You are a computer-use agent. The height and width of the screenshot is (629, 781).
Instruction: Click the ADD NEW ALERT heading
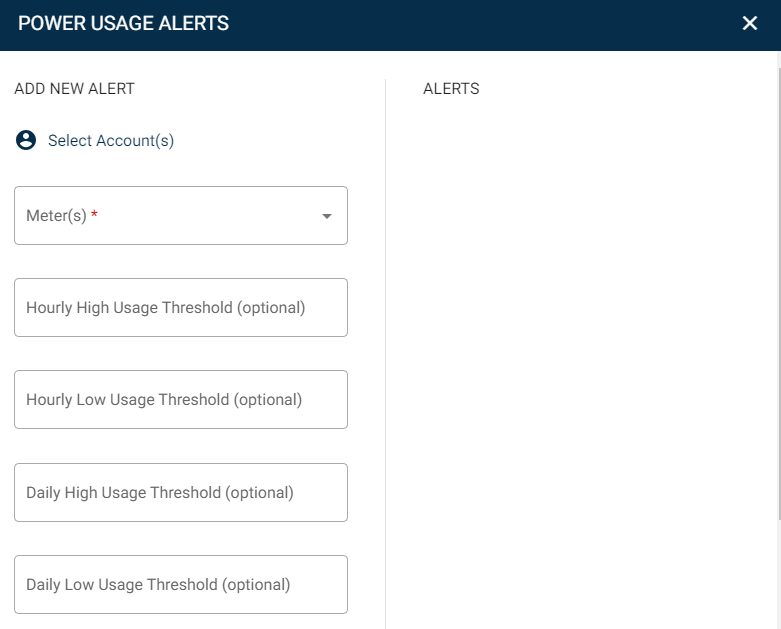[74, 89]
